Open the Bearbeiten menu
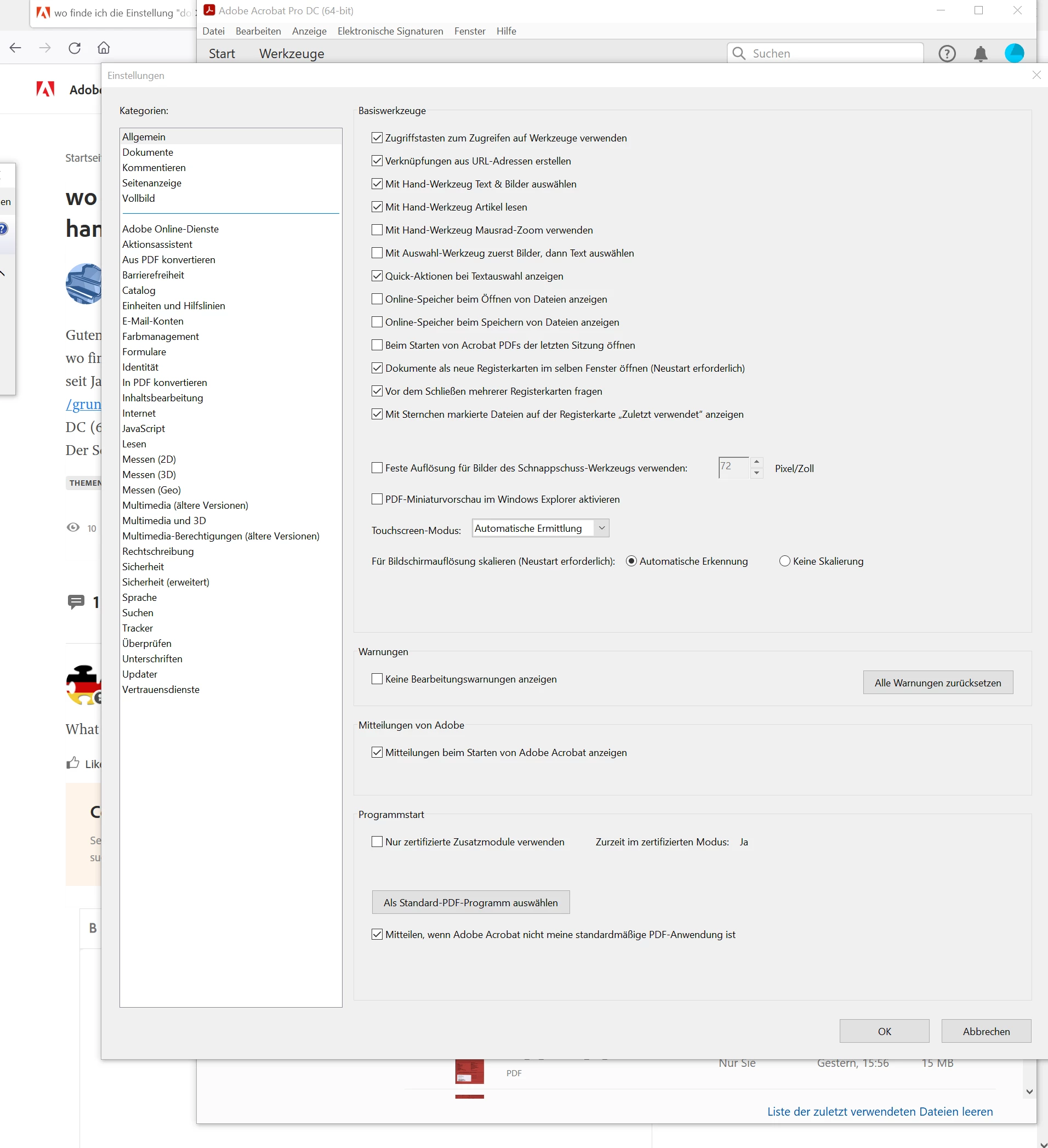Image resolution: width=1048 pixels, height=1148 pixels. 258,31
